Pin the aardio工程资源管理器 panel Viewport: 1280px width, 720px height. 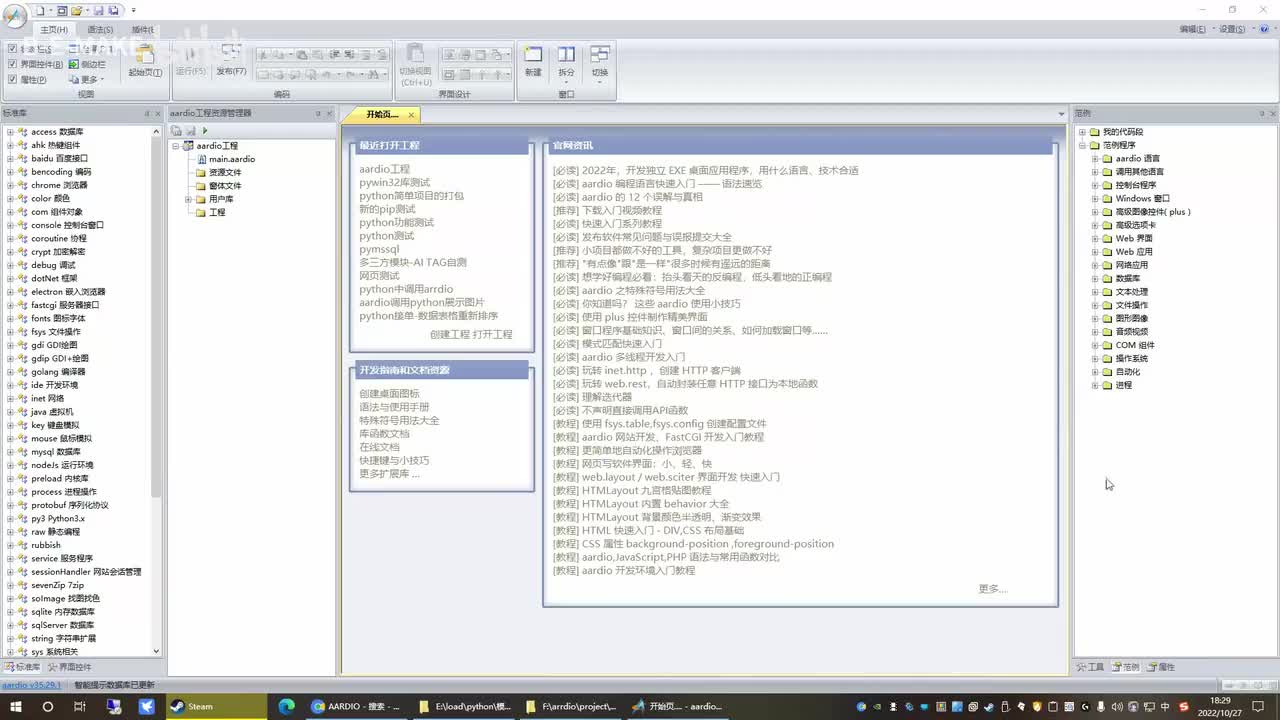pyautogui.click(x=318, y=114)
